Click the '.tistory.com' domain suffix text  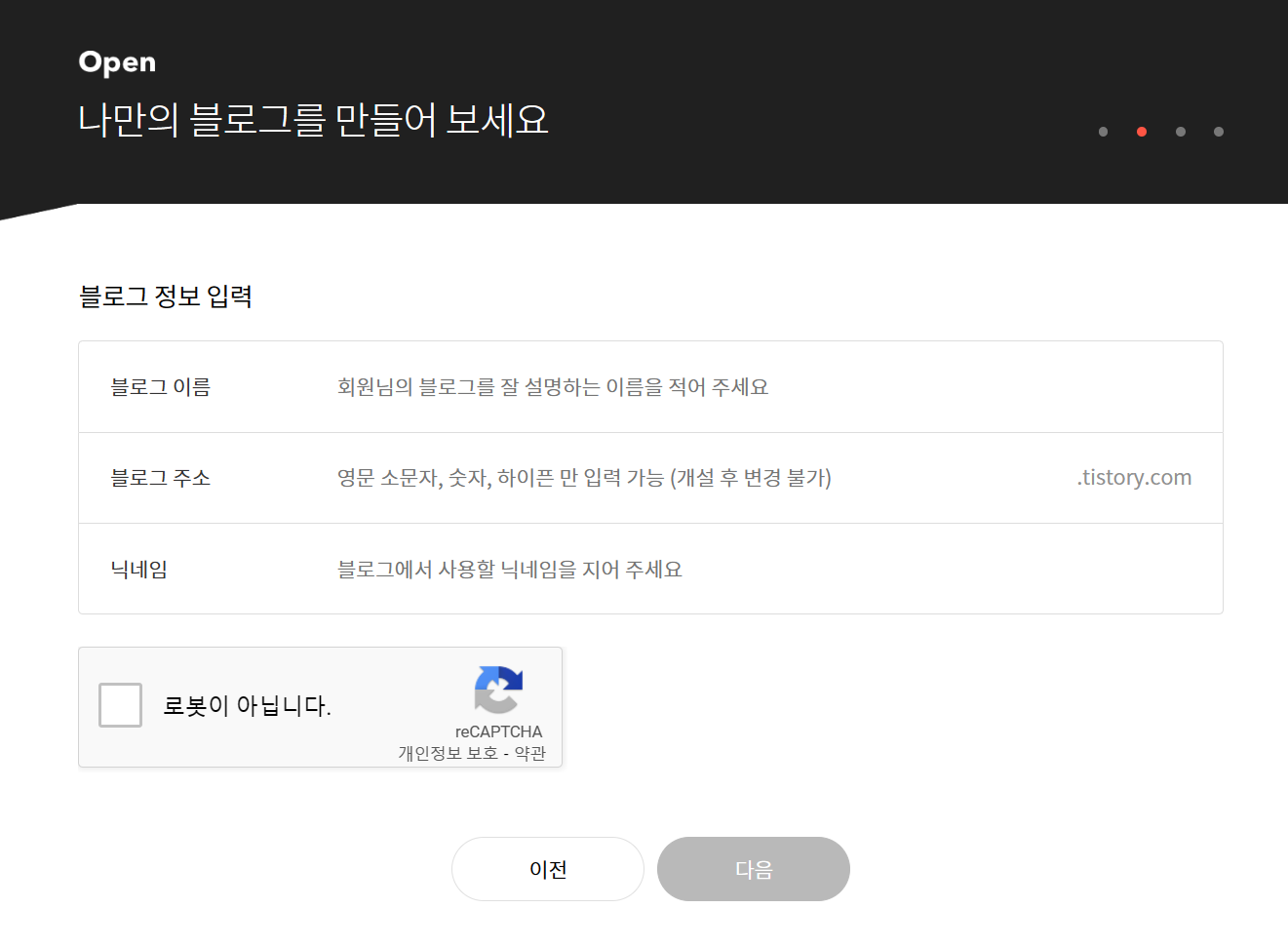(x=1134, y=478)
